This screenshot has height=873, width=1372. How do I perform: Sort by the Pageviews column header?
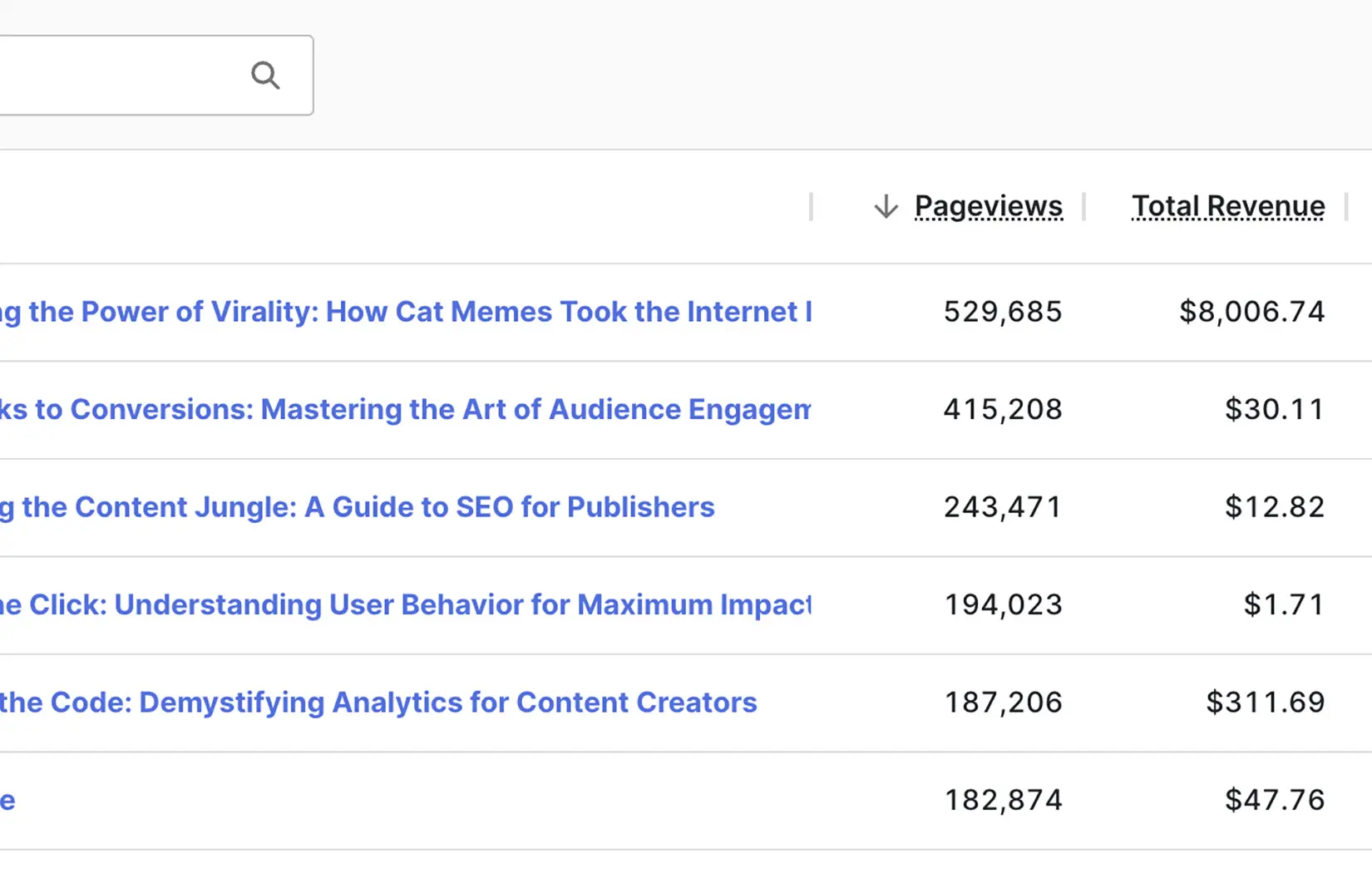coord(988,206)
